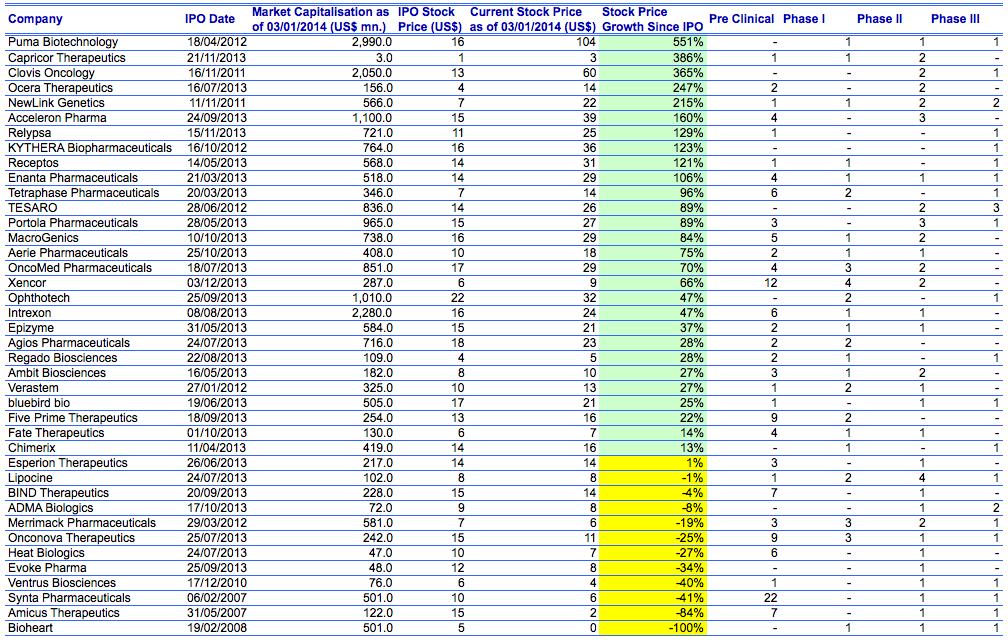The image size is (1008, 643).
Task: Select the Xencor Pre Clinical value 12
Action: click(x=775, y=283)
